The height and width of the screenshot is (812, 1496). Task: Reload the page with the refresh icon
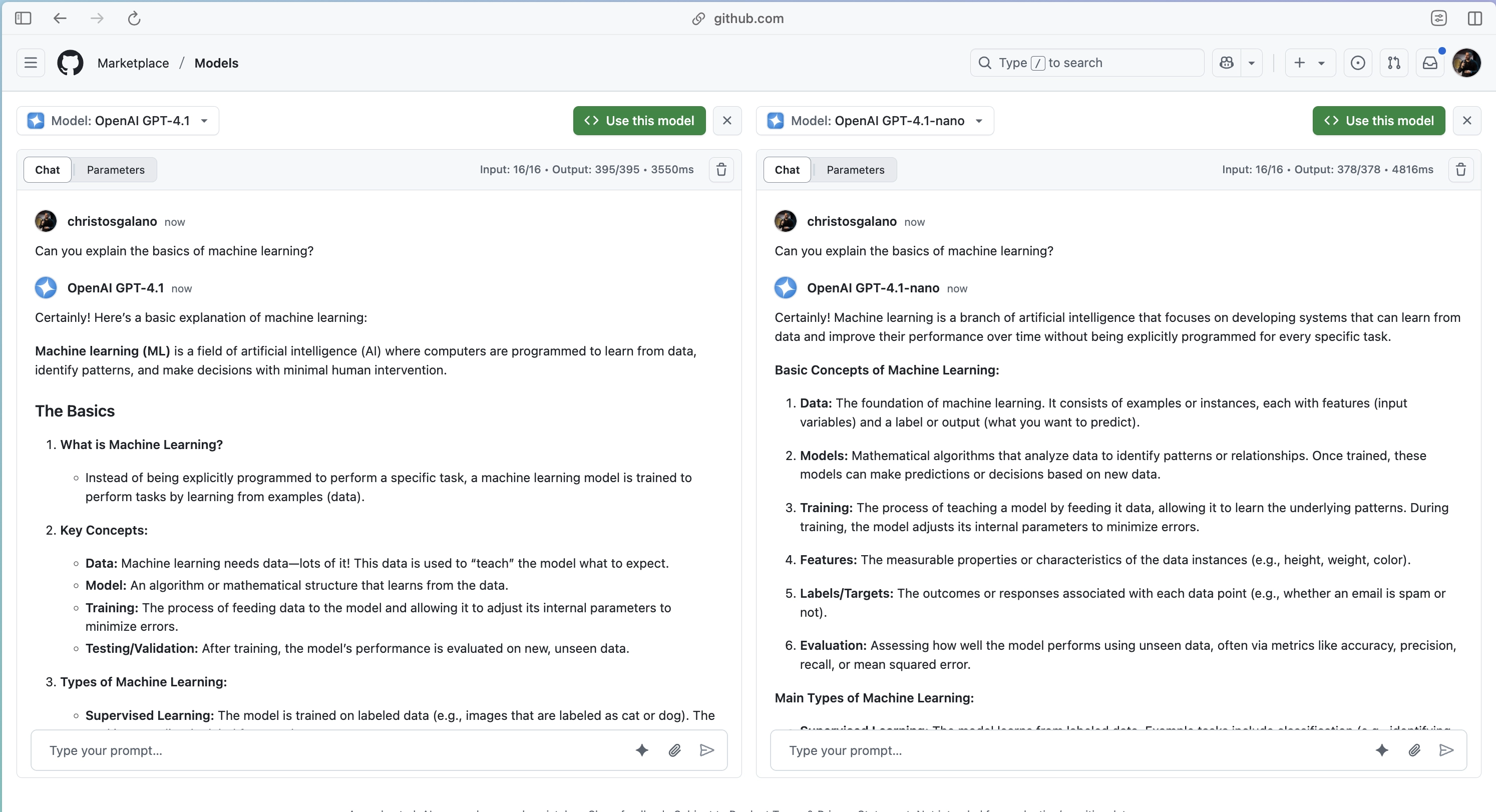coord(134,19)
